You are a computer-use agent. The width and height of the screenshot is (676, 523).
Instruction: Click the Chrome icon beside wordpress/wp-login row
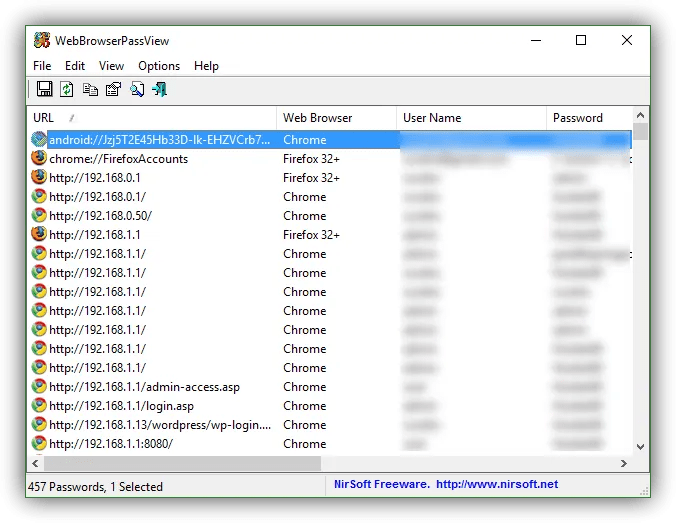coord(39,424)
